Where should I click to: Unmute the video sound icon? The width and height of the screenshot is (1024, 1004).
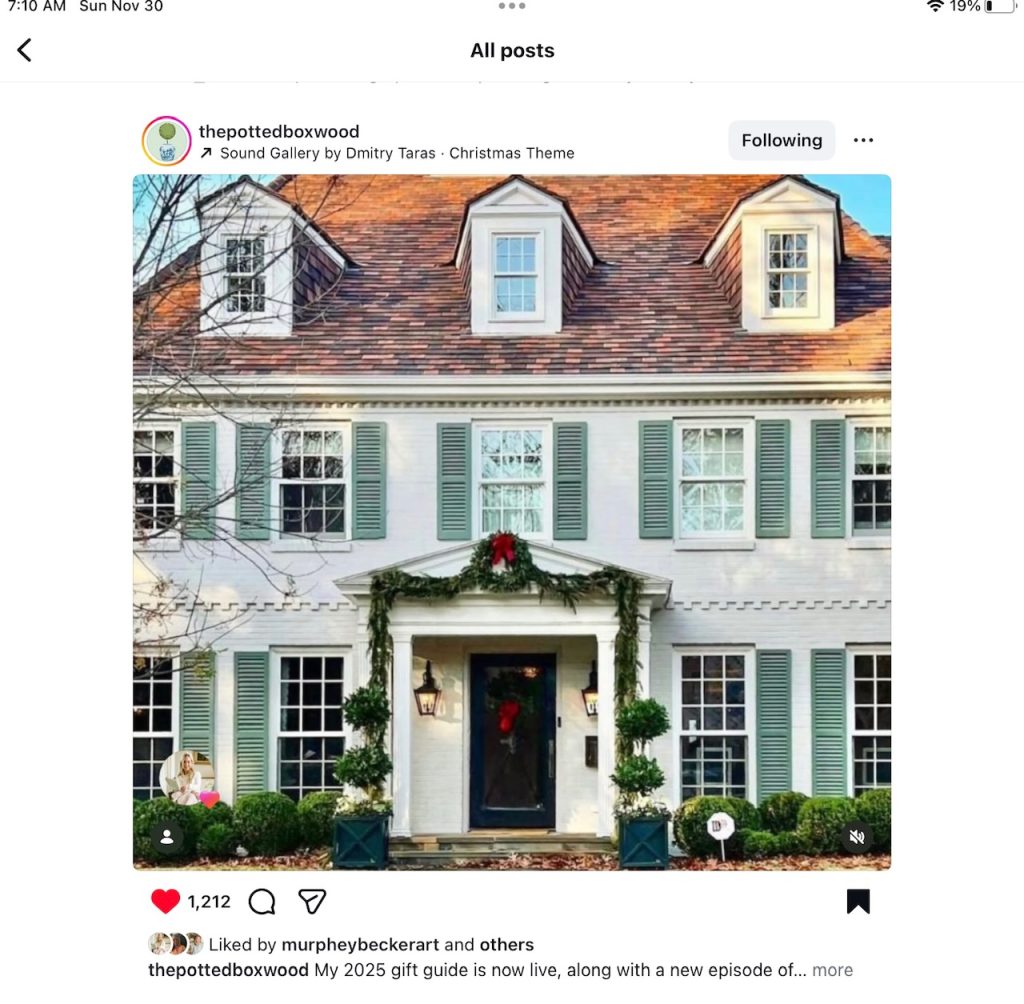(x=857, y=837)
